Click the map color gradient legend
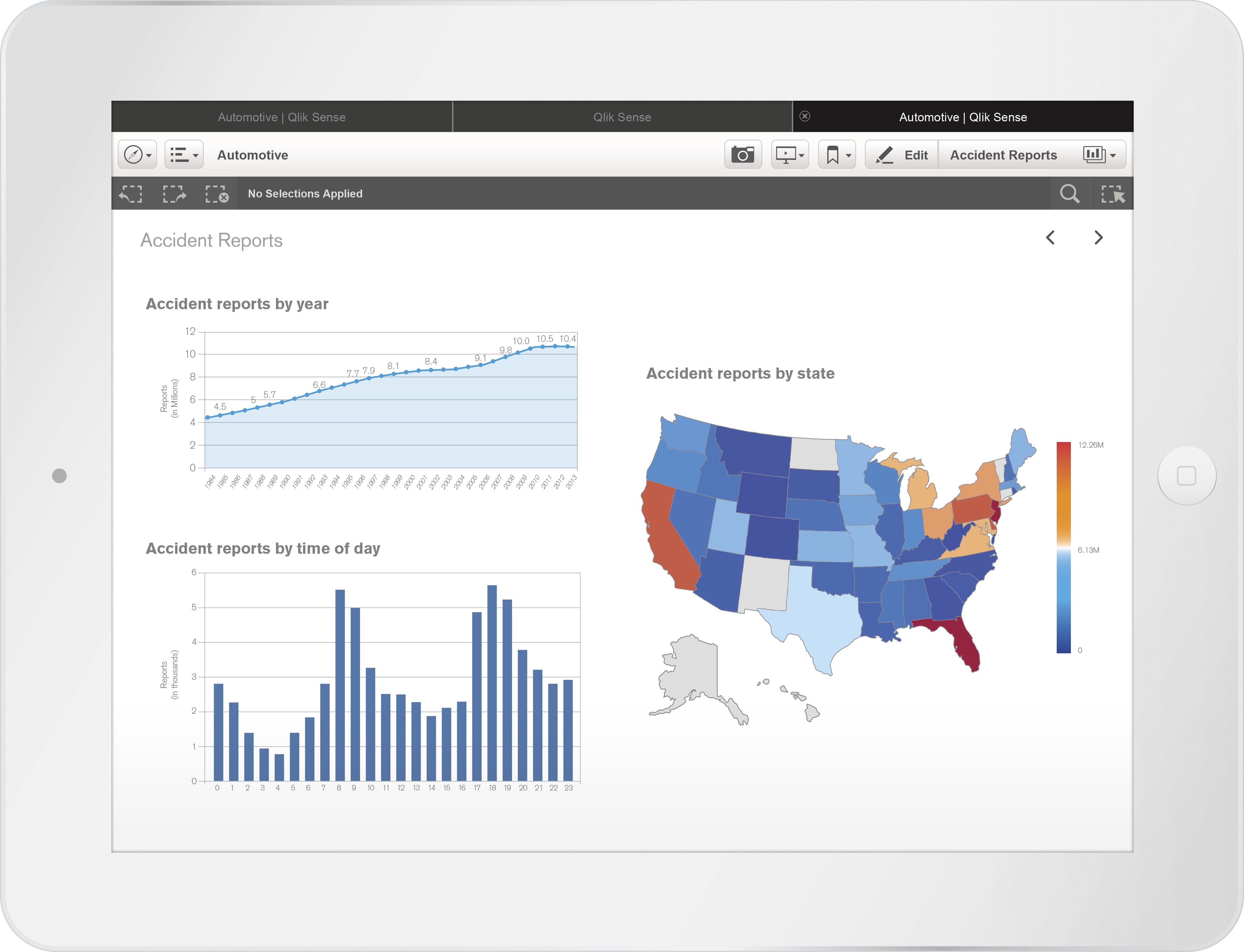The width and height of the screenshot is (1244, 952). 1063,547
